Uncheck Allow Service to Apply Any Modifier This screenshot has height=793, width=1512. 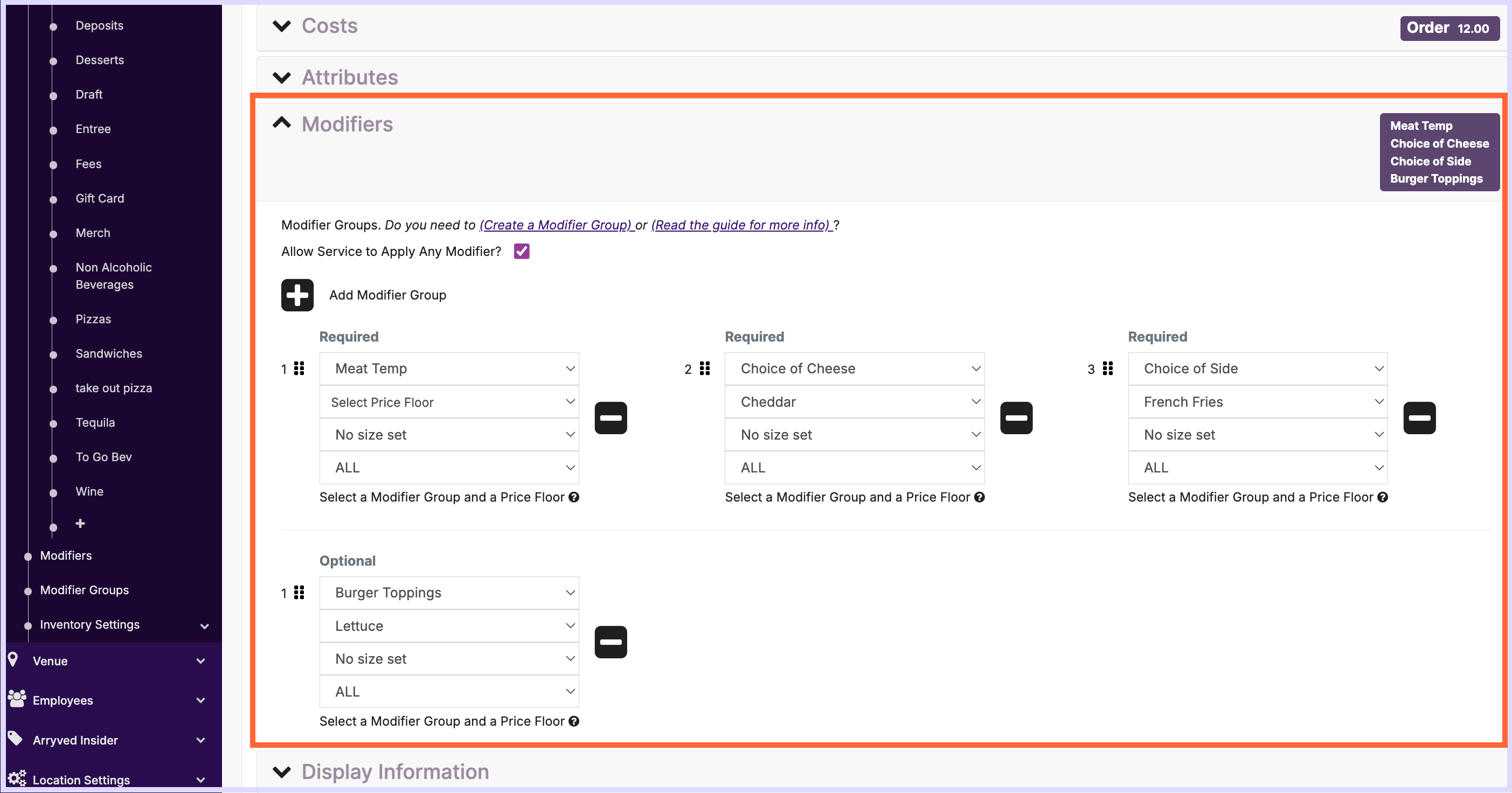(521, 252)
